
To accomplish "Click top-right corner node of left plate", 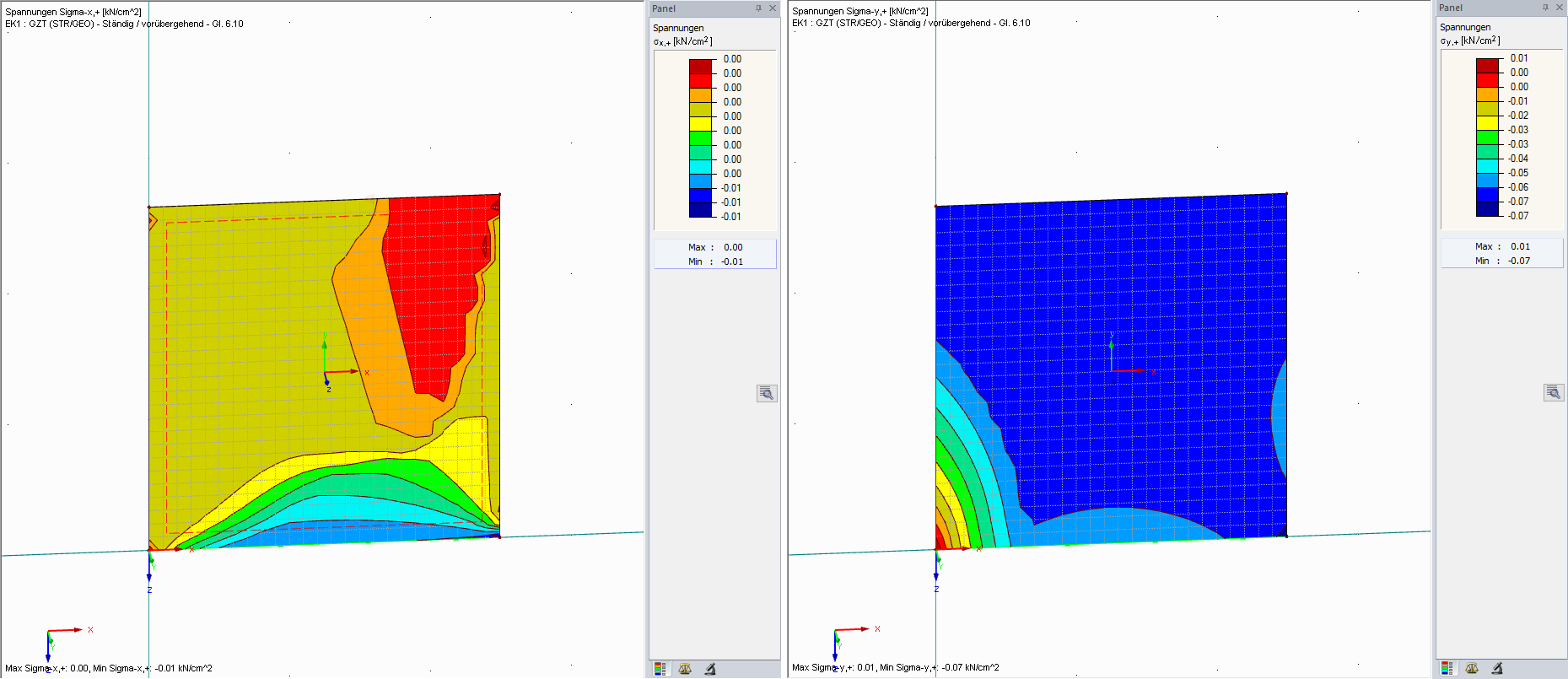I will (x=499, y=194).
